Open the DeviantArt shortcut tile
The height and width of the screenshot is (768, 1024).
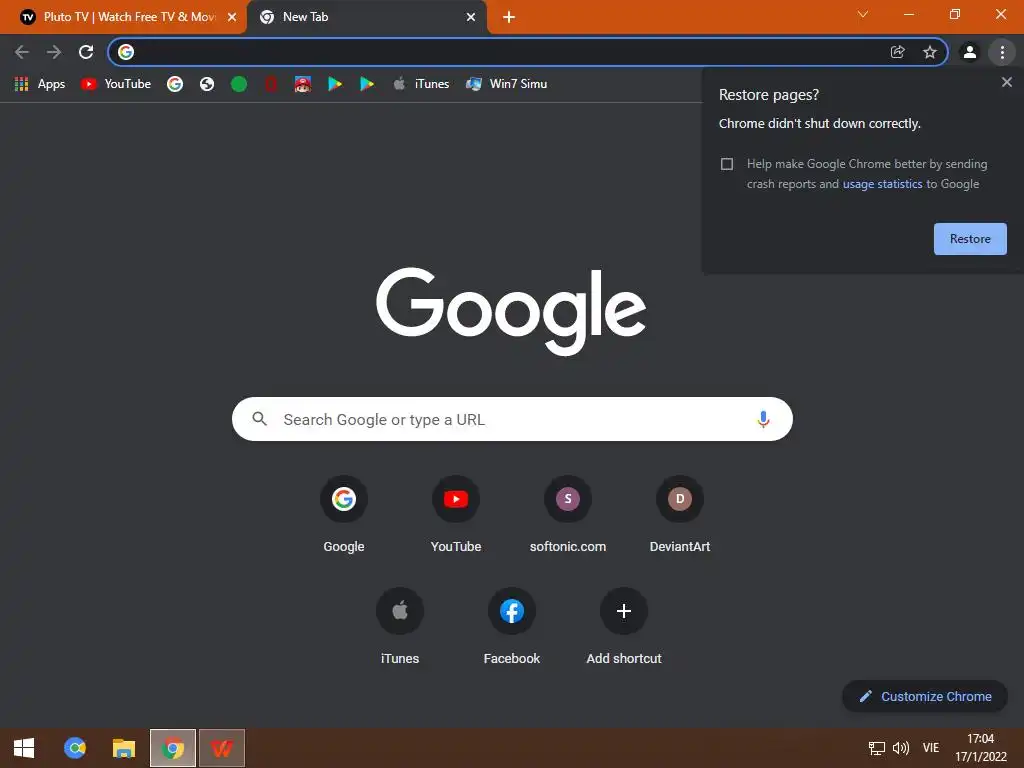point(680,516)
